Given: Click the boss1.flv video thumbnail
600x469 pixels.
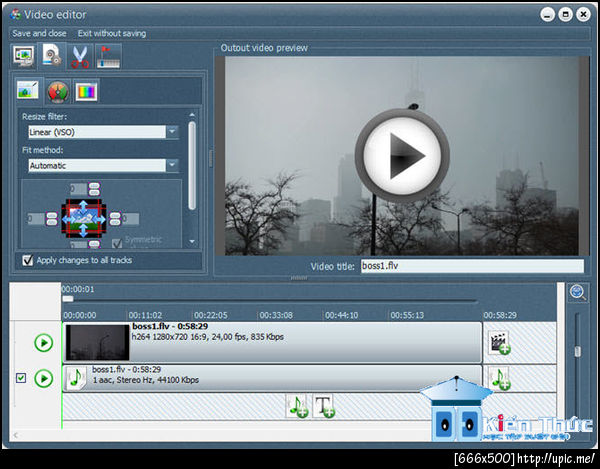Looking at the screenshot, I should coord(98,342).
